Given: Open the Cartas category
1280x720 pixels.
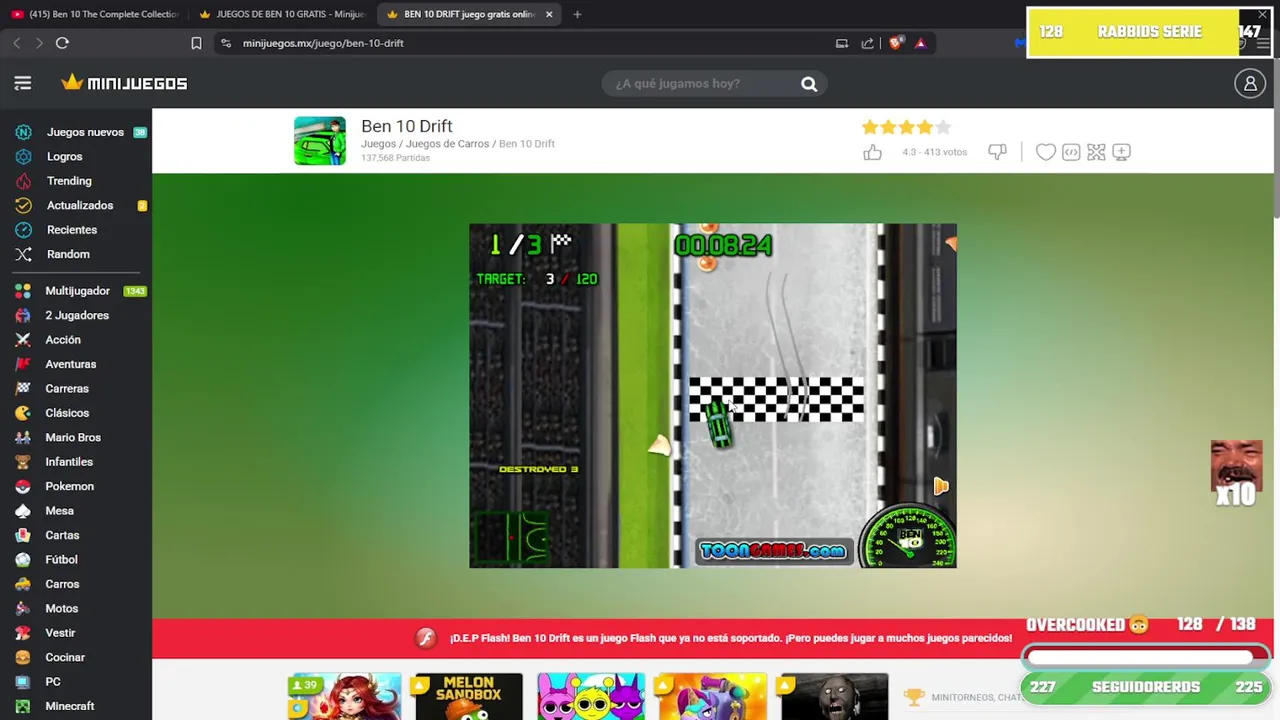Looking at the screenshot, I should [x=62, y=535].
